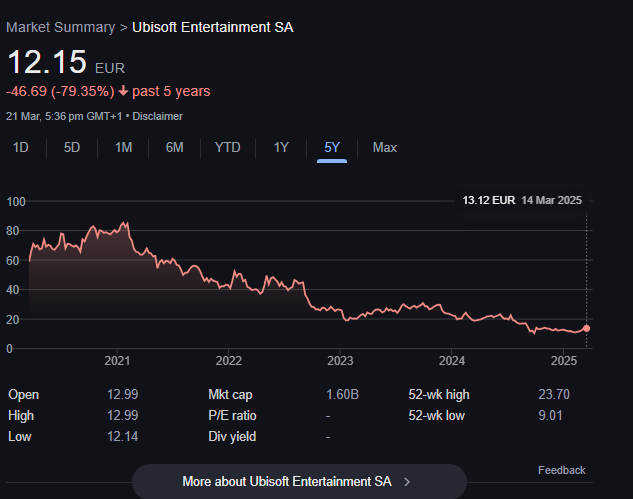Click the 2021 label on chart axis
The image size is (633, 499).
[117, 360]
